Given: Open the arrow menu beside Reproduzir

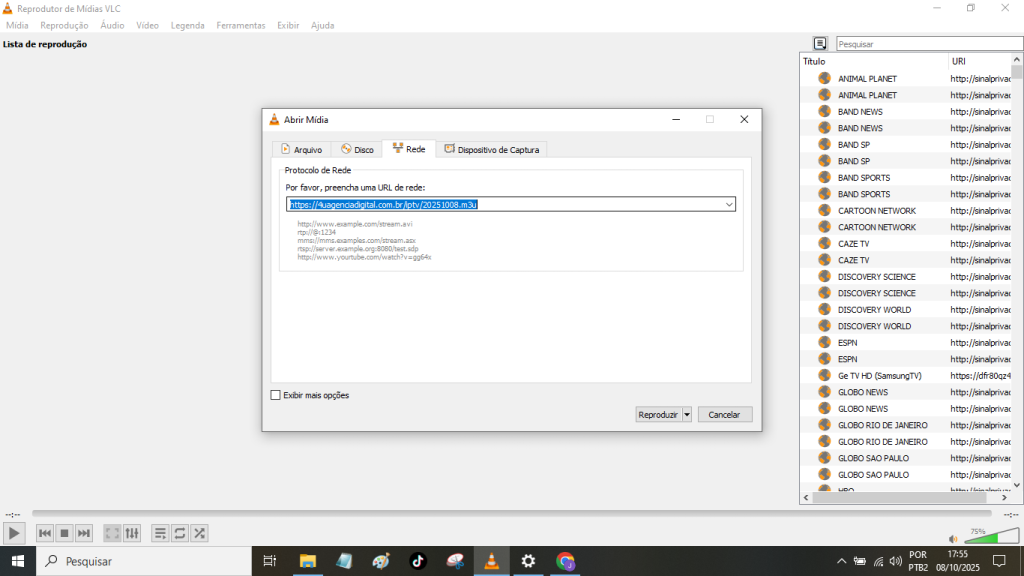Looking at the screenshot, I should click(x=687, y=414).
